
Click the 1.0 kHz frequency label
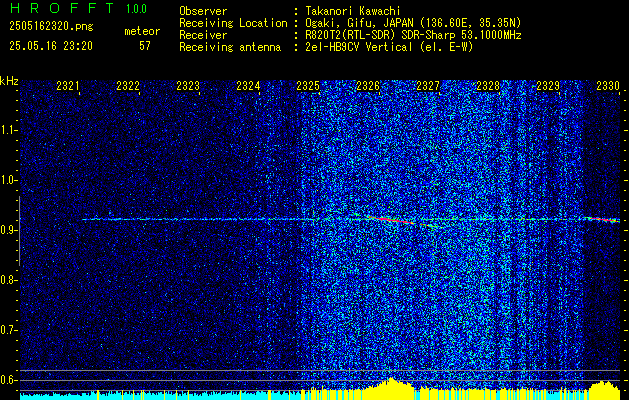click(9, 180)
